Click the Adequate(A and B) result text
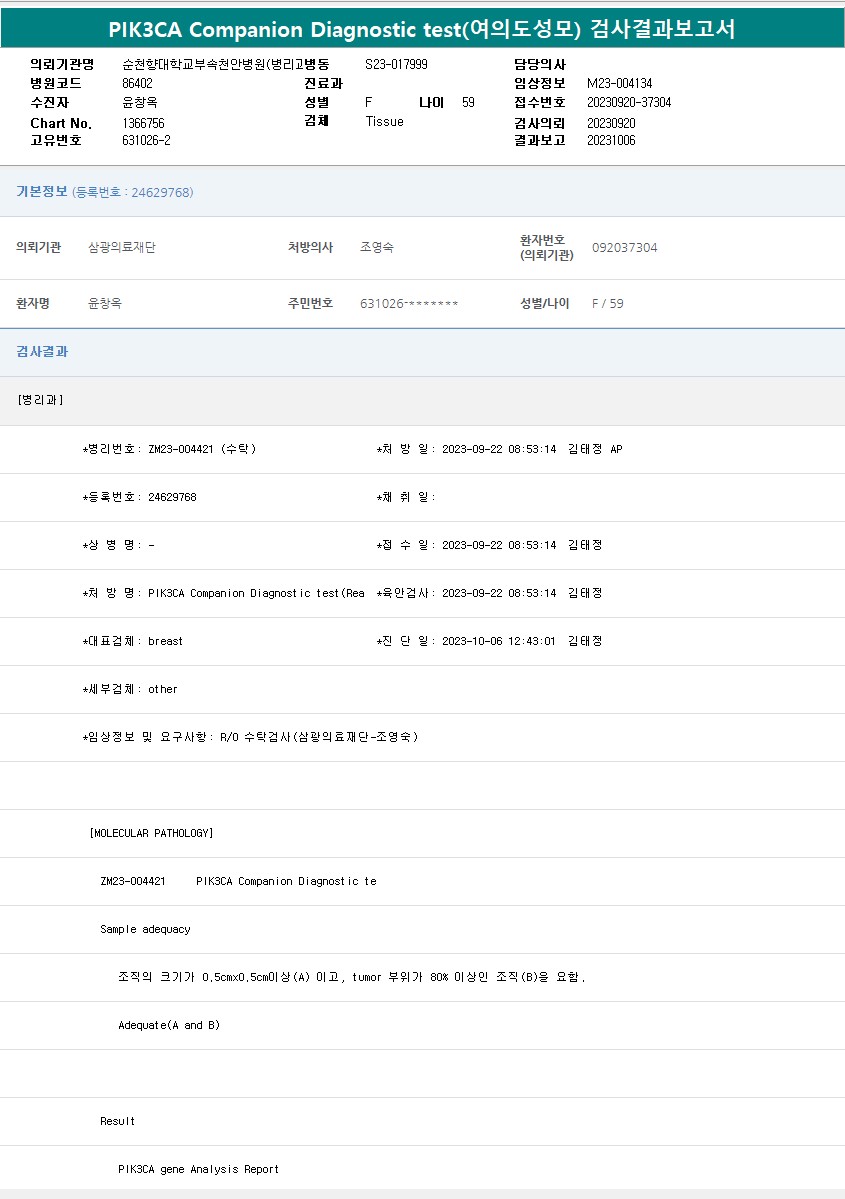The height and width of the screenshot is (1199, 845). pos(169,1025)
